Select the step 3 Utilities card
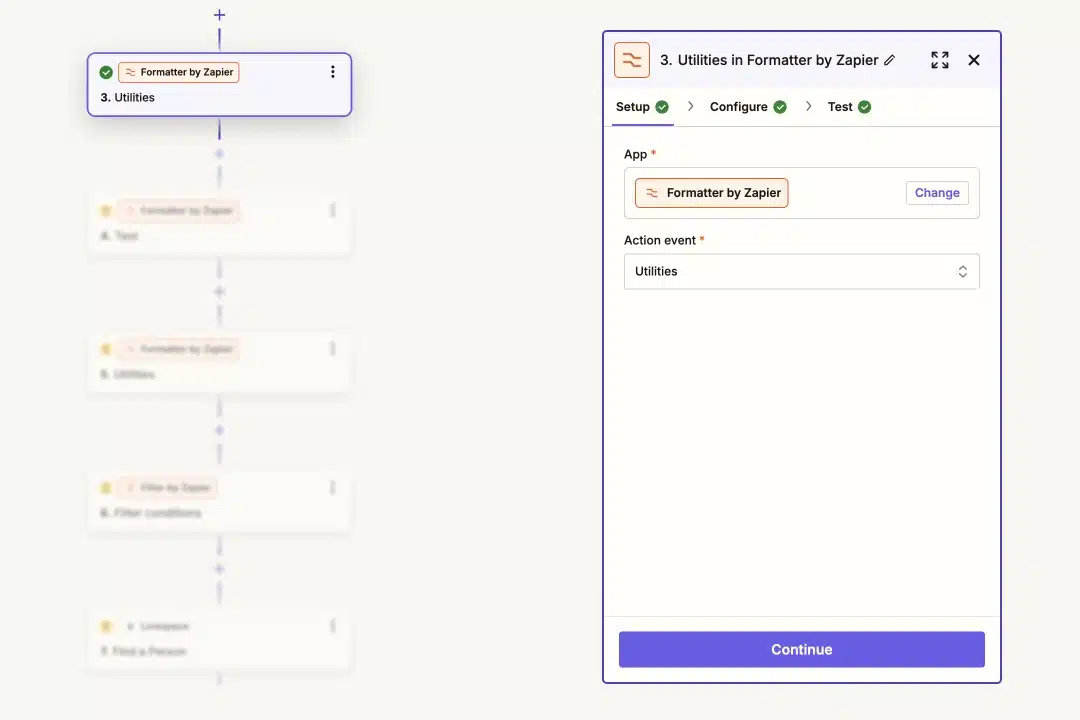 pyautogui.click(x=219, y=85)
